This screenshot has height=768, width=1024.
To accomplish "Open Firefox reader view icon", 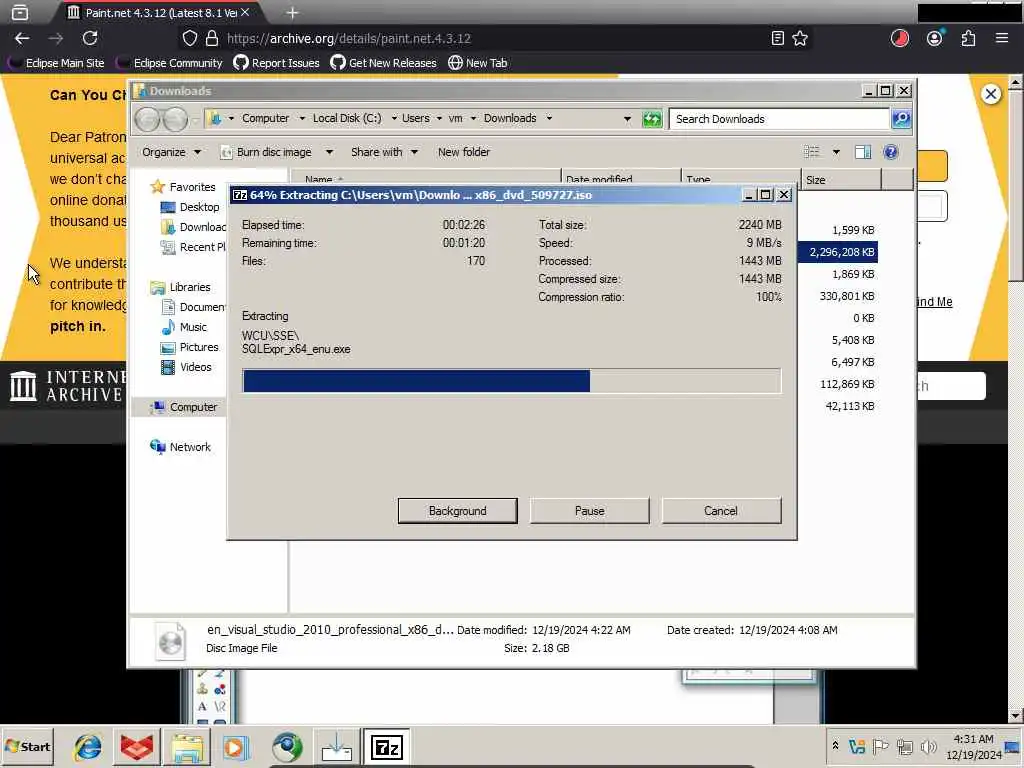I will pos(777,39).
